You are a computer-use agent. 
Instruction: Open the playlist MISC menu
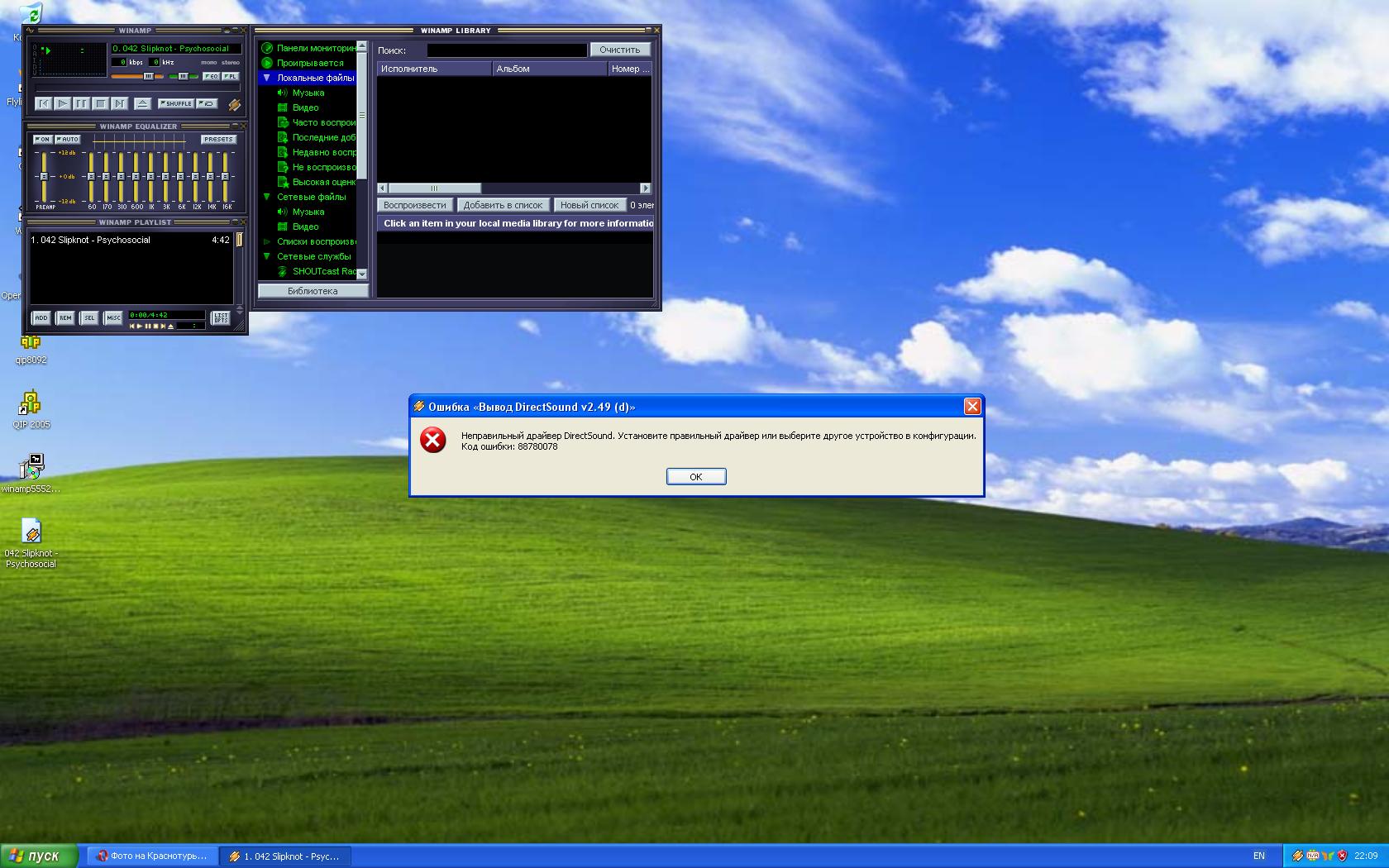coord(112,317)
